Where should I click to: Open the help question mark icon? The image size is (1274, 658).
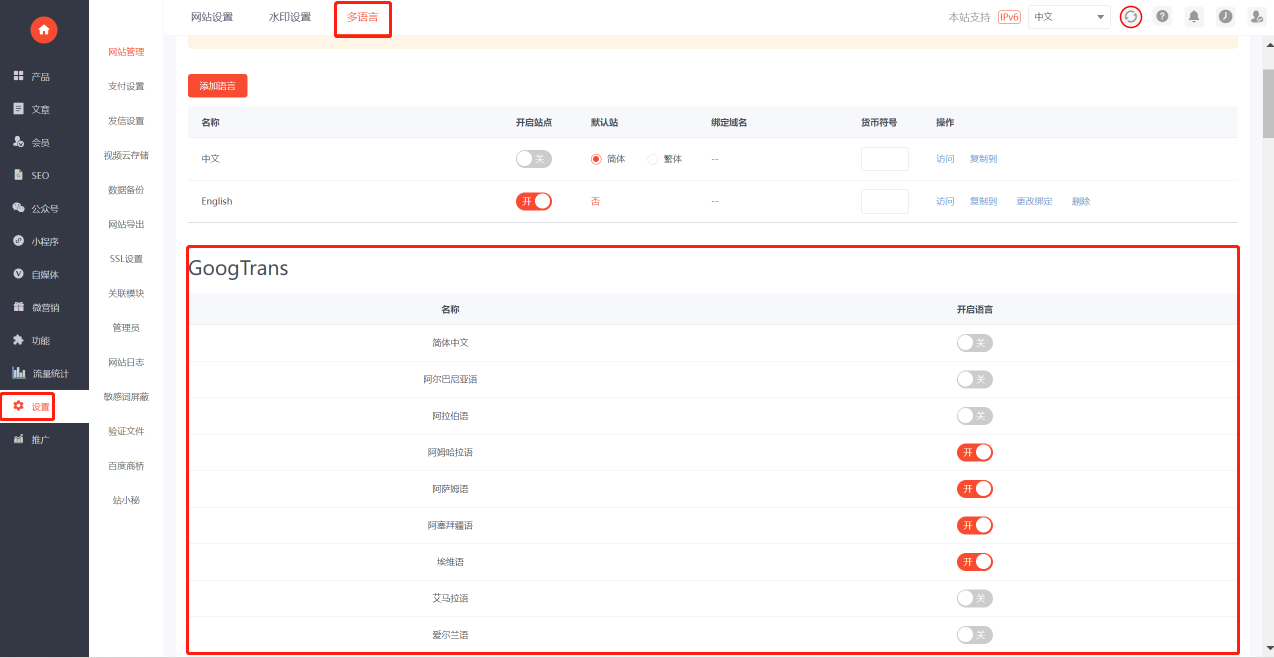pyautogui.click(x=1162, y=17)
